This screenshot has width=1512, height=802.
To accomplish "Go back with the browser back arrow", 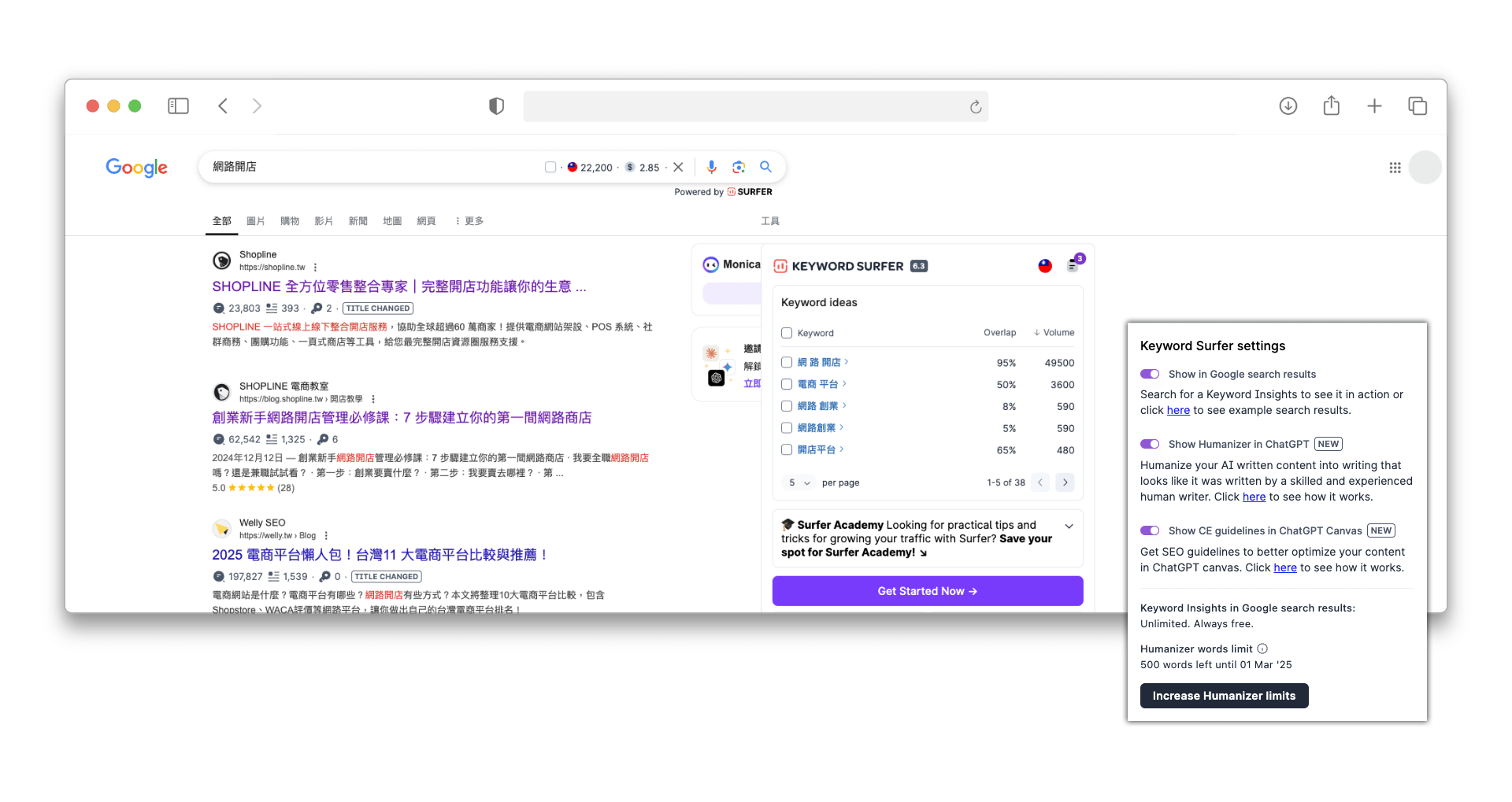I will [x=223, y=106].
